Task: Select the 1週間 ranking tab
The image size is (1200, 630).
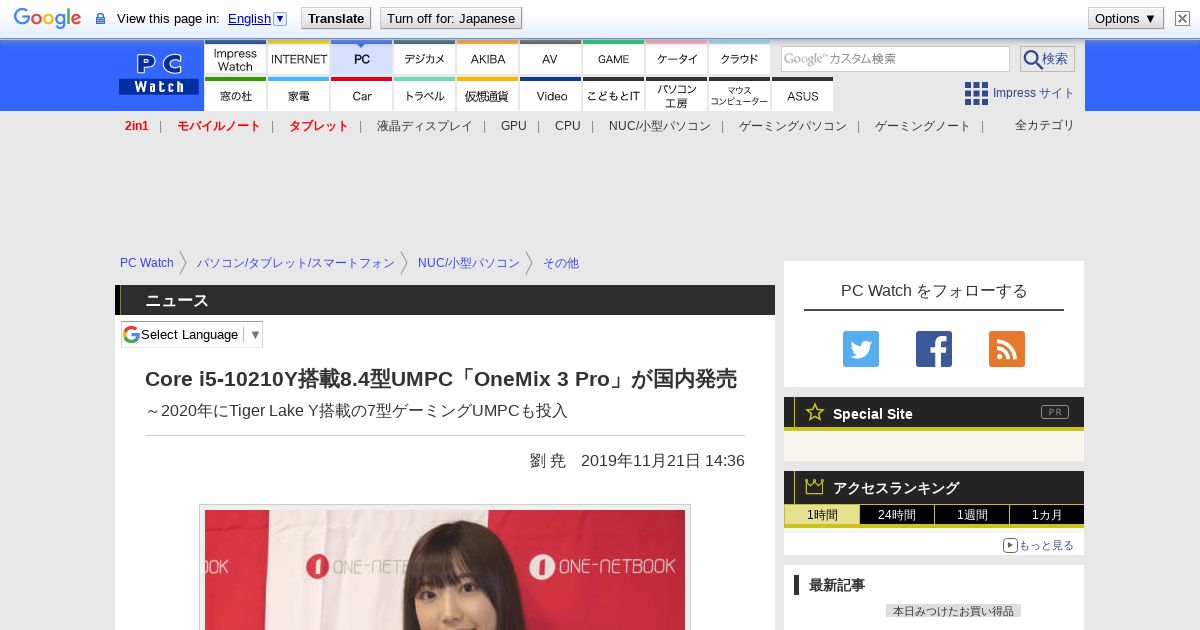Action: 972,515
